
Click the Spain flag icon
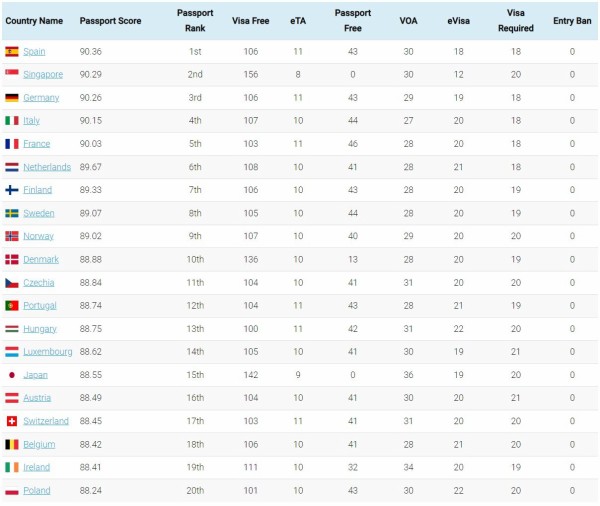click(x=12, y=51)
